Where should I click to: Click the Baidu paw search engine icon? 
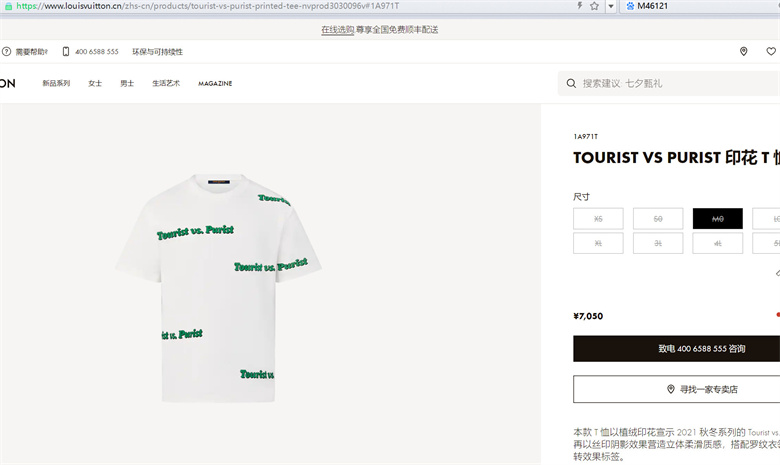(630, 6)
